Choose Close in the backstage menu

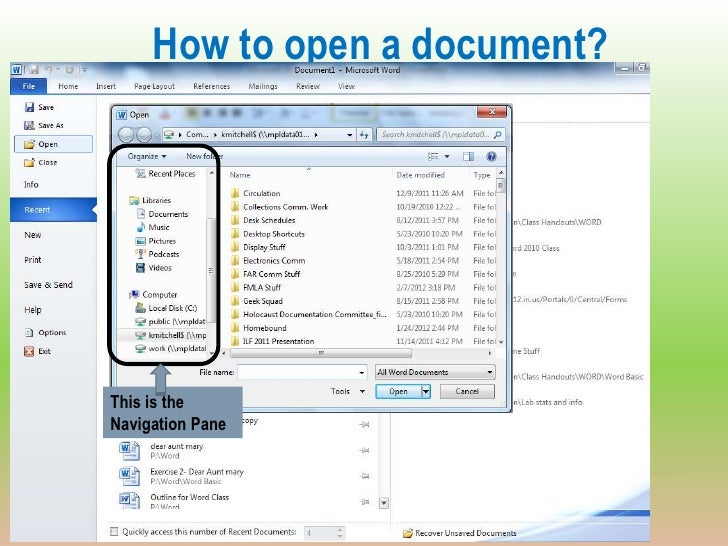click(41, 162)
